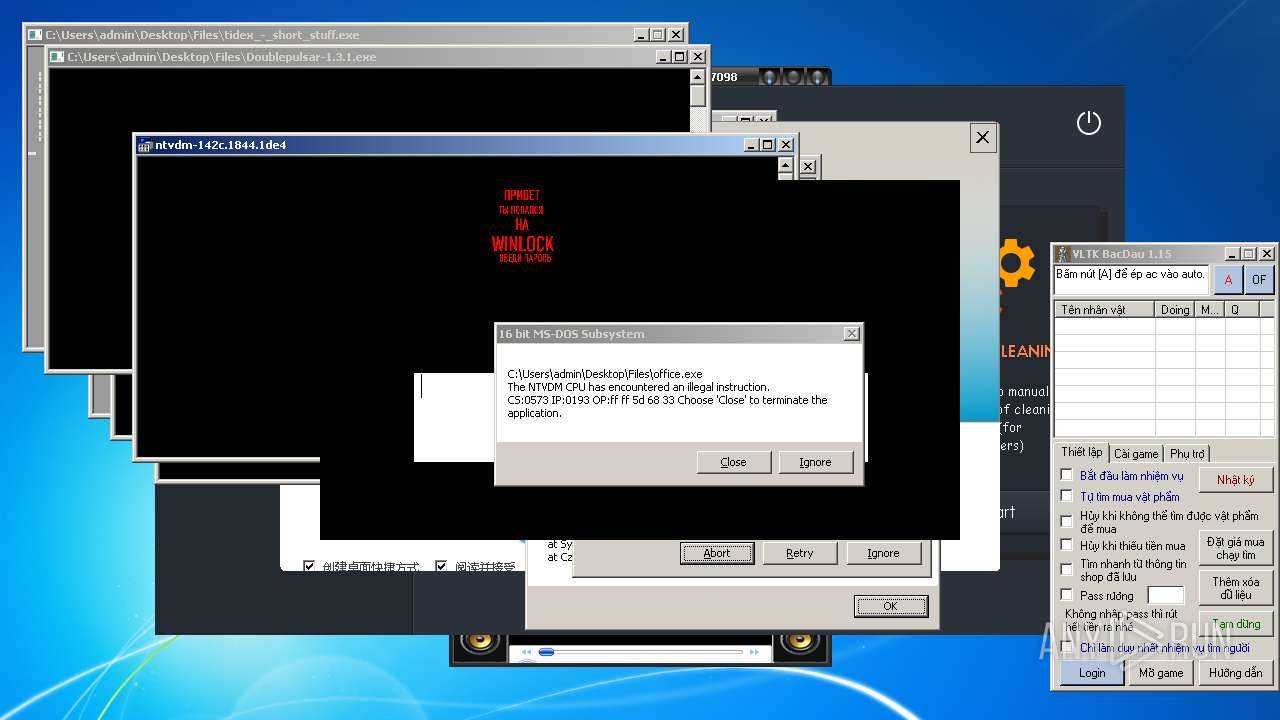
Task: Click ntvdm console scroll-up arrow
Action: point(786,165)
